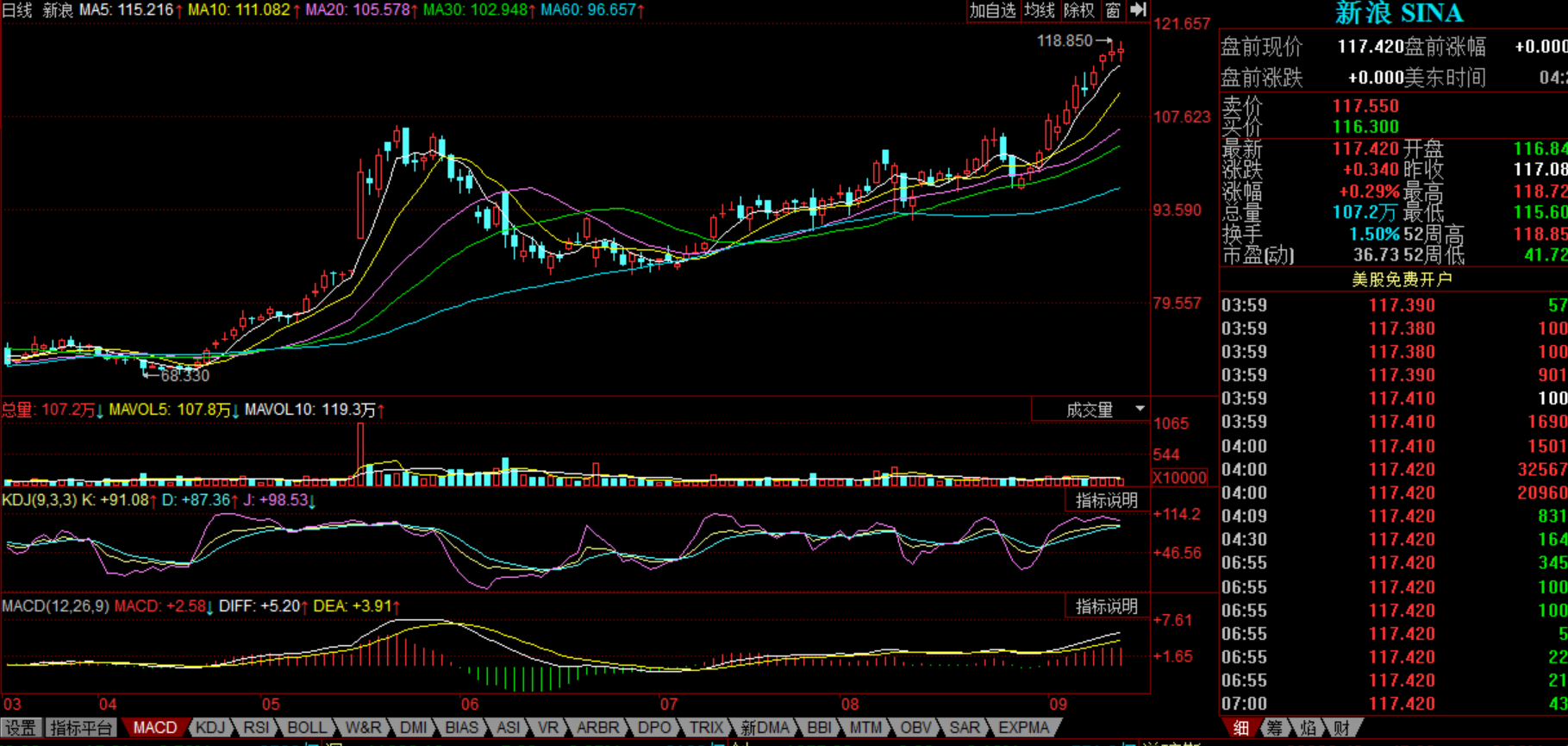This screenshot has height=746, width=1568.
Task: Switch to the DMI indicator tab
Action: tap(414, 728)
